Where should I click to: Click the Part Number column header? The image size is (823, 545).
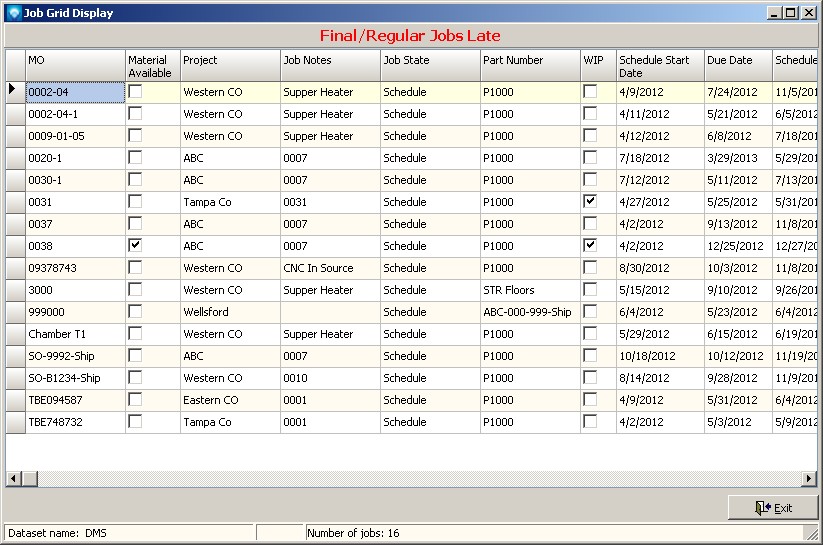[x=529, y=66]
